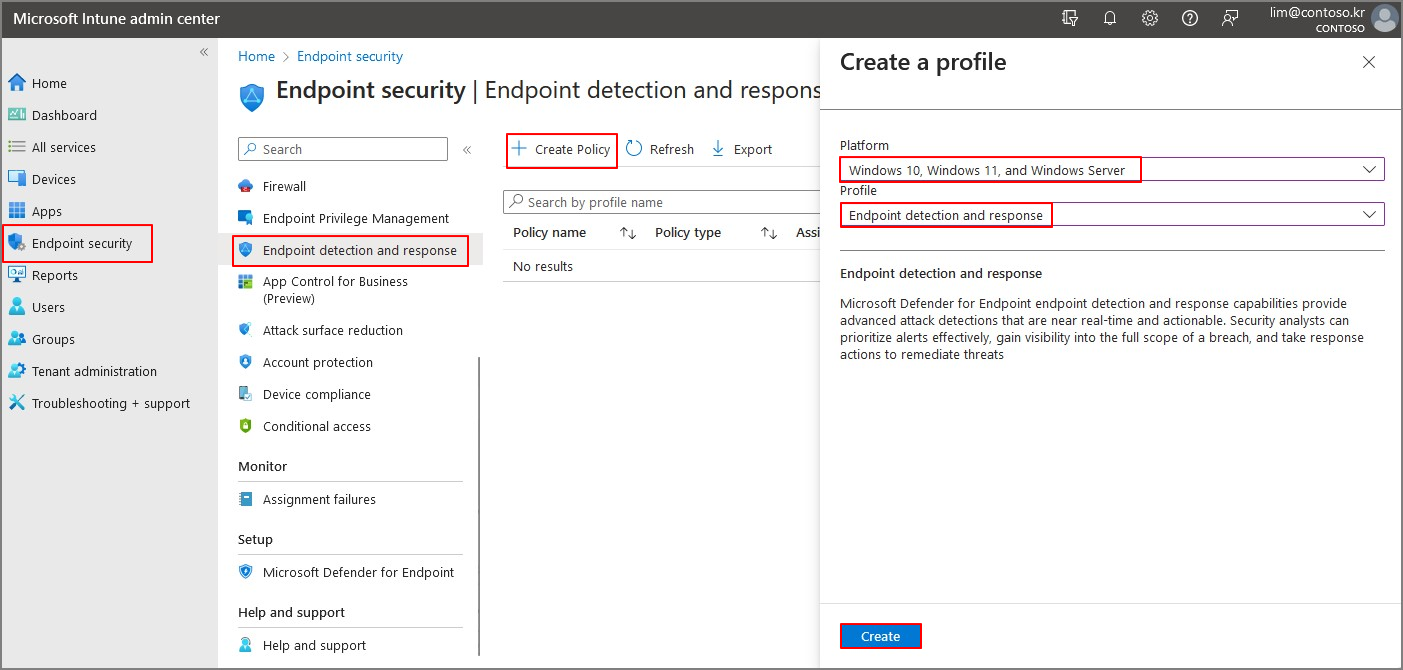The image size is (1403, 670).
Task: Click the Endpoint security breadcrumb link
Action: (x=350, y=57)
